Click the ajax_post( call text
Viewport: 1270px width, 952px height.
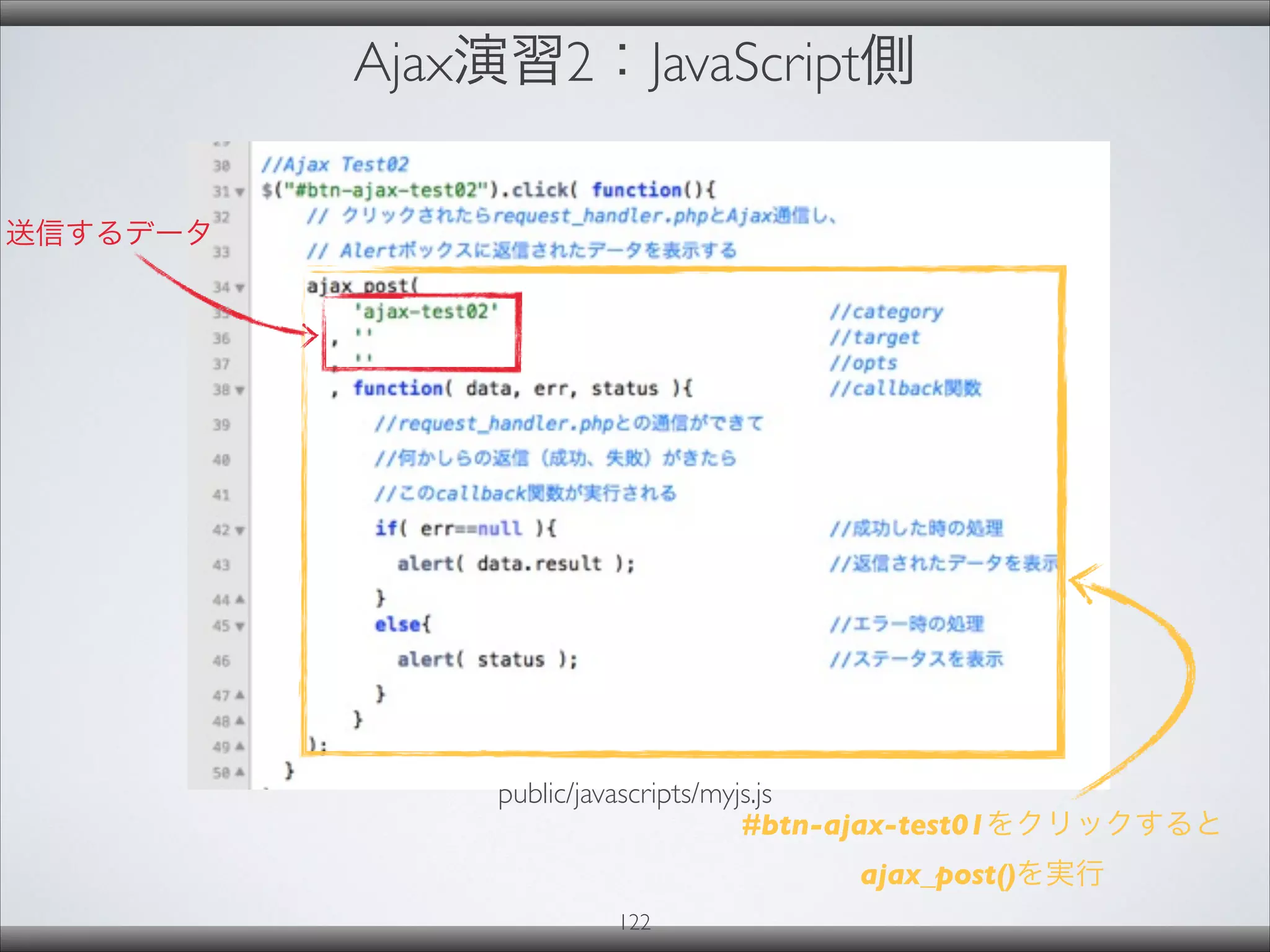click(363, 286)
